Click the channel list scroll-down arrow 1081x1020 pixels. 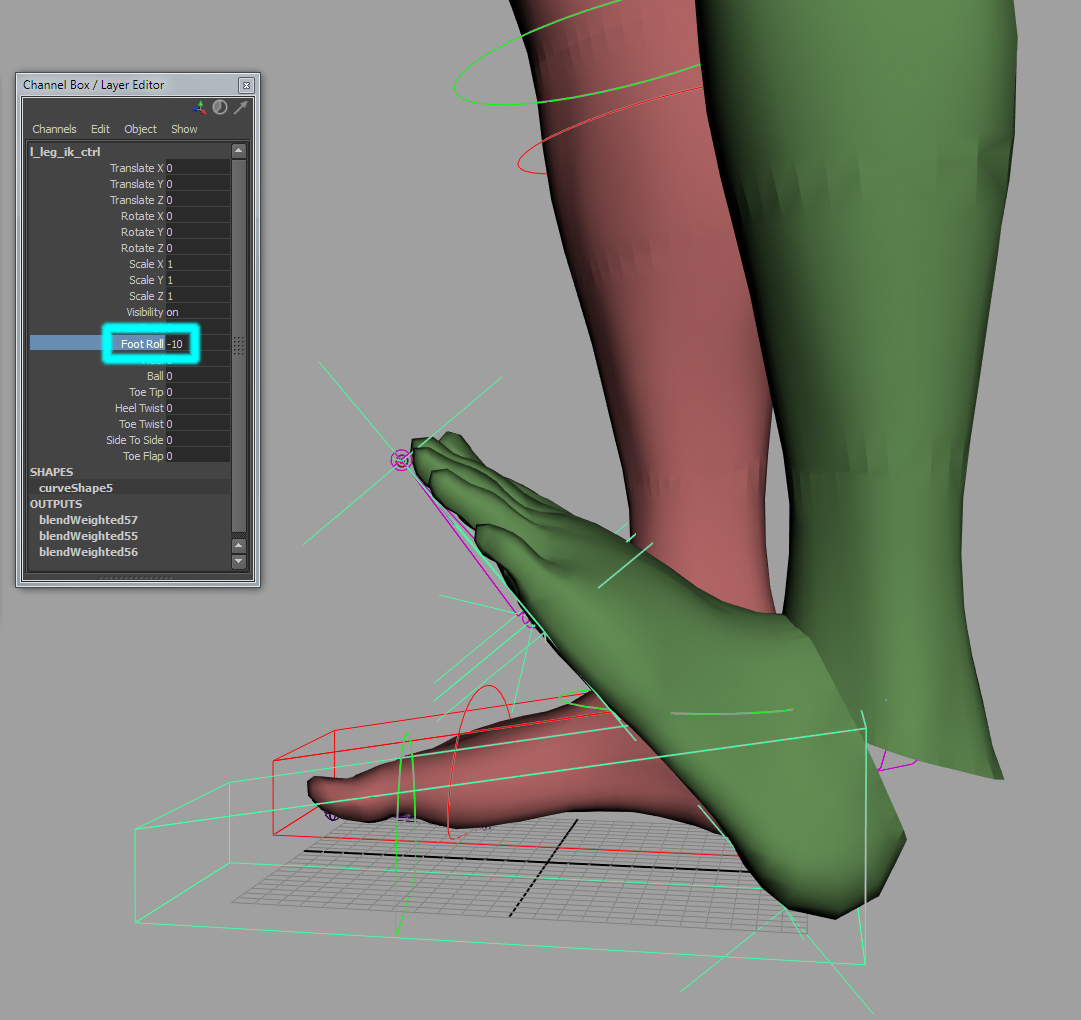pyautogui.click(x=239, y=561)
